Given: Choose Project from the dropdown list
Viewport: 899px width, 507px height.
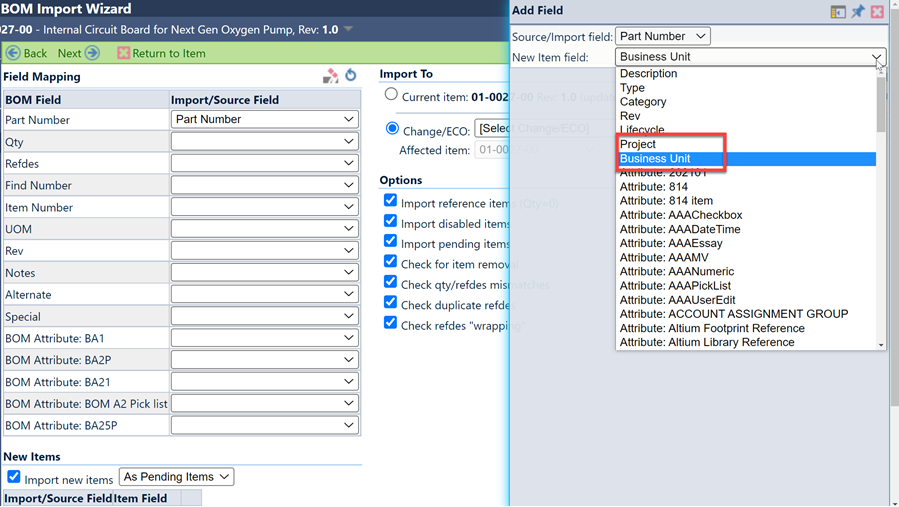Looking at the screenshot, I should (x=638, y=144).
